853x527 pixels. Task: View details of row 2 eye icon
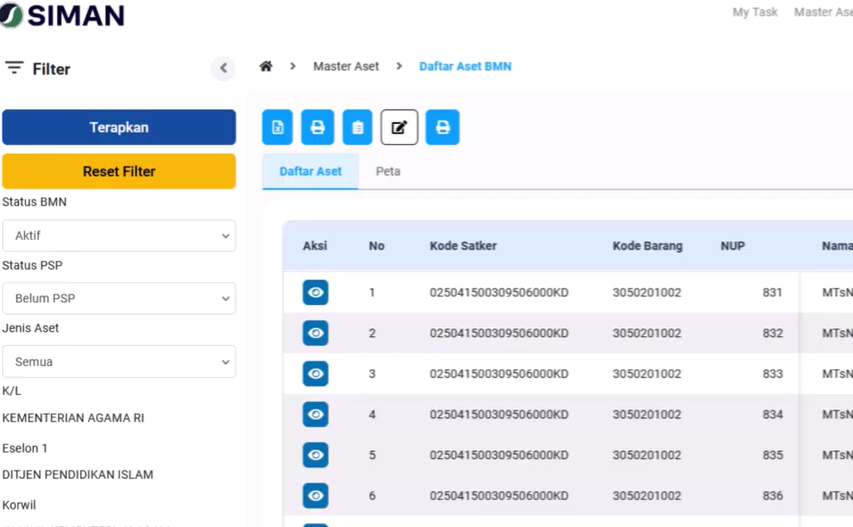coord(316,333)
